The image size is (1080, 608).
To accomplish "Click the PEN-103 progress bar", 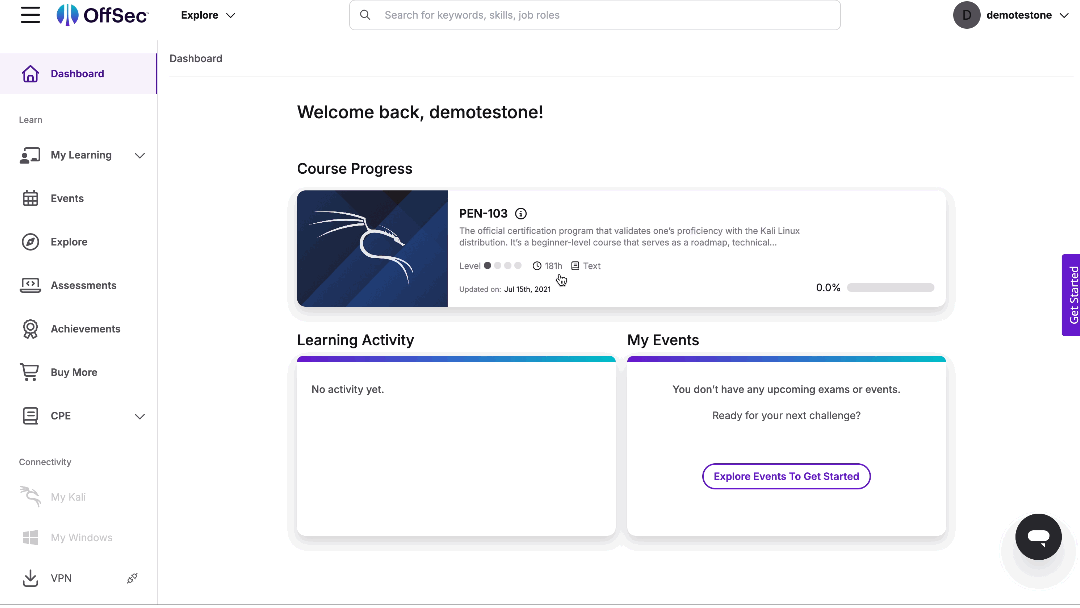I will click(x=889, y=287).
